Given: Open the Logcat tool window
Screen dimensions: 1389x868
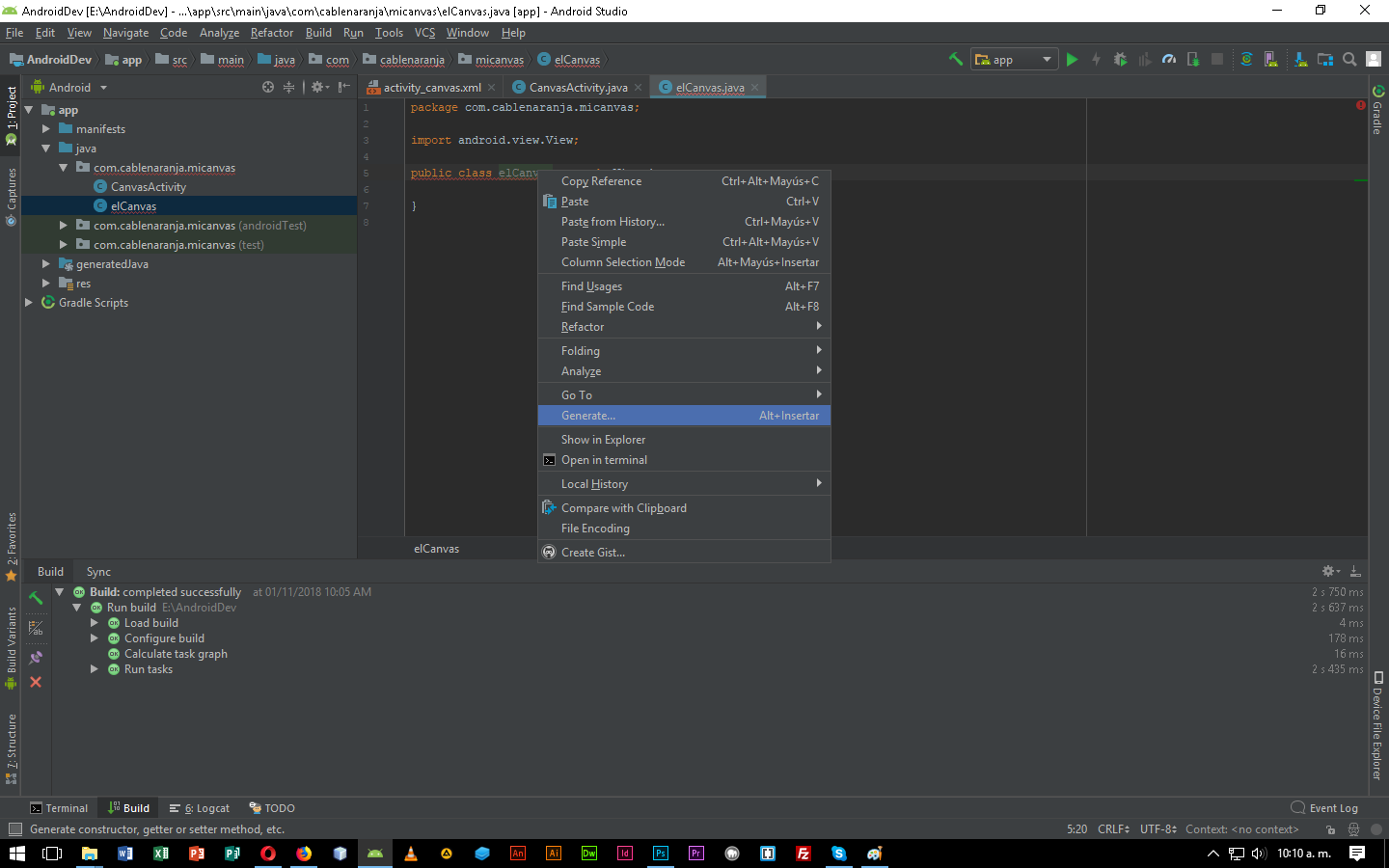Looking at the screenshot, I should (200, 808).
